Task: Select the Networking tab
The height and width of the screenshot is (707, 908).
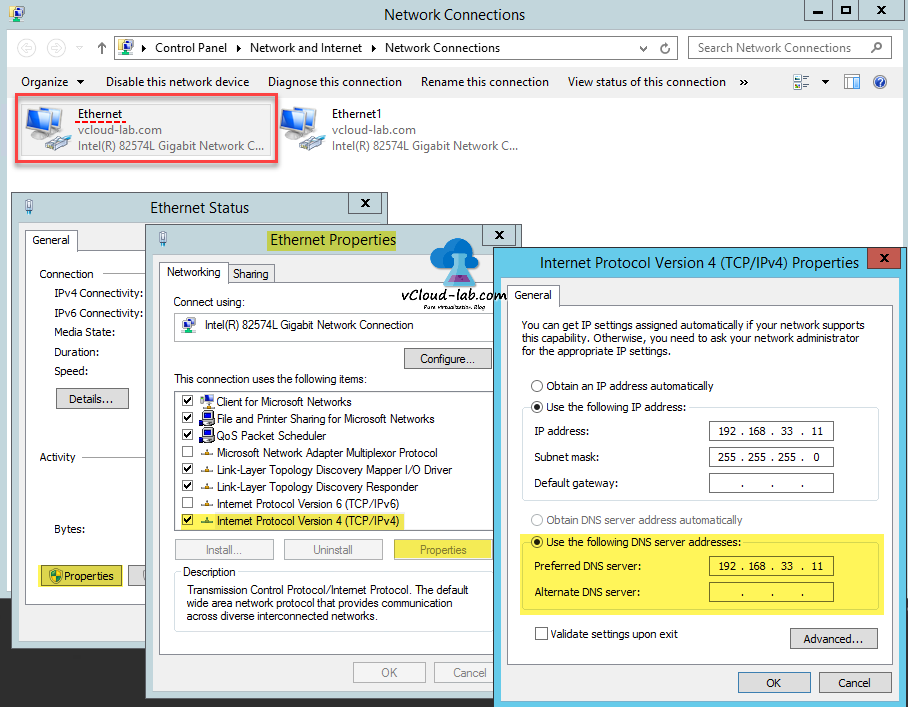Action: (x=193, y=272)
